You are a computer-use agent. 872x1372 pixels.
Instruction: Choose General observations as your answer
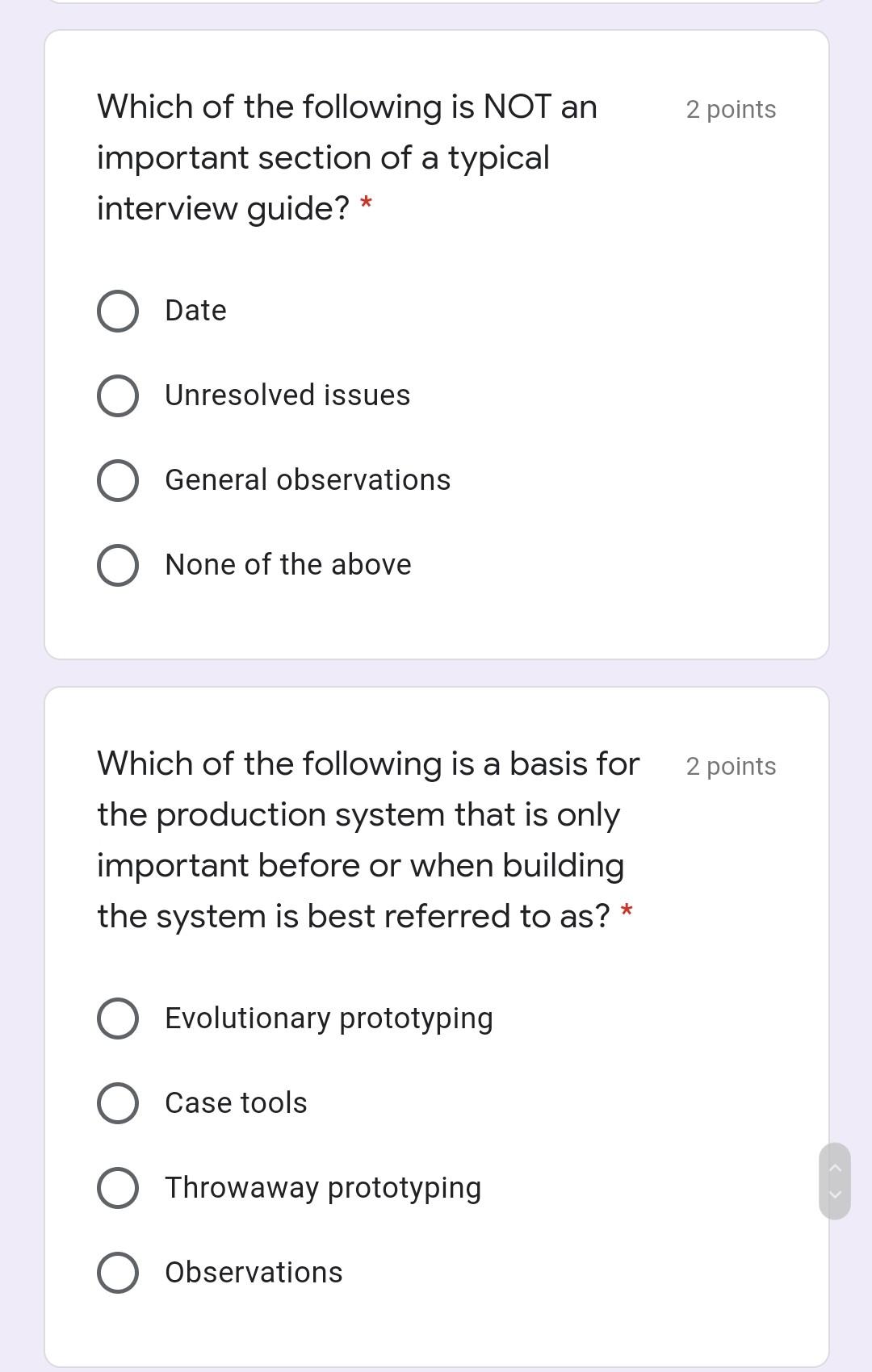[118, 480]
